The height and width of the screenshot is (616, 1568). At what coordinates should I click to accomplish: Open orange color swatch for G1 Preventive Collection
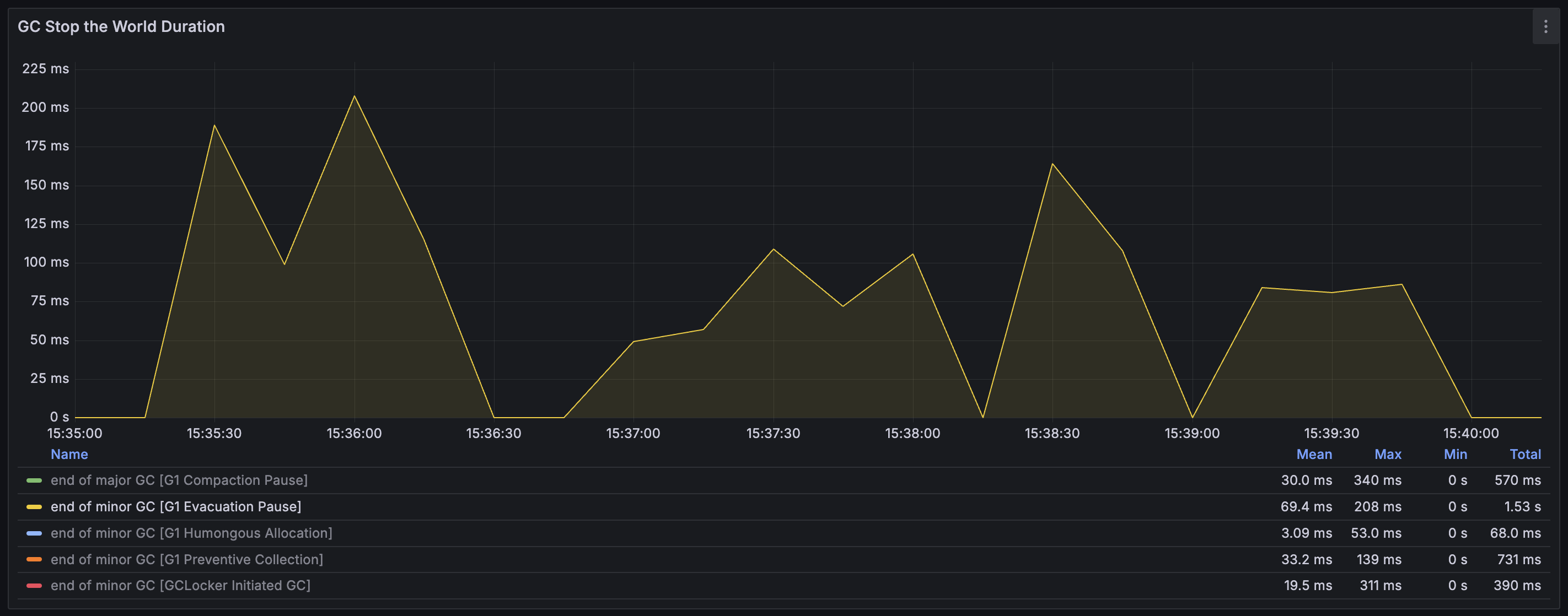coord(34,559)
